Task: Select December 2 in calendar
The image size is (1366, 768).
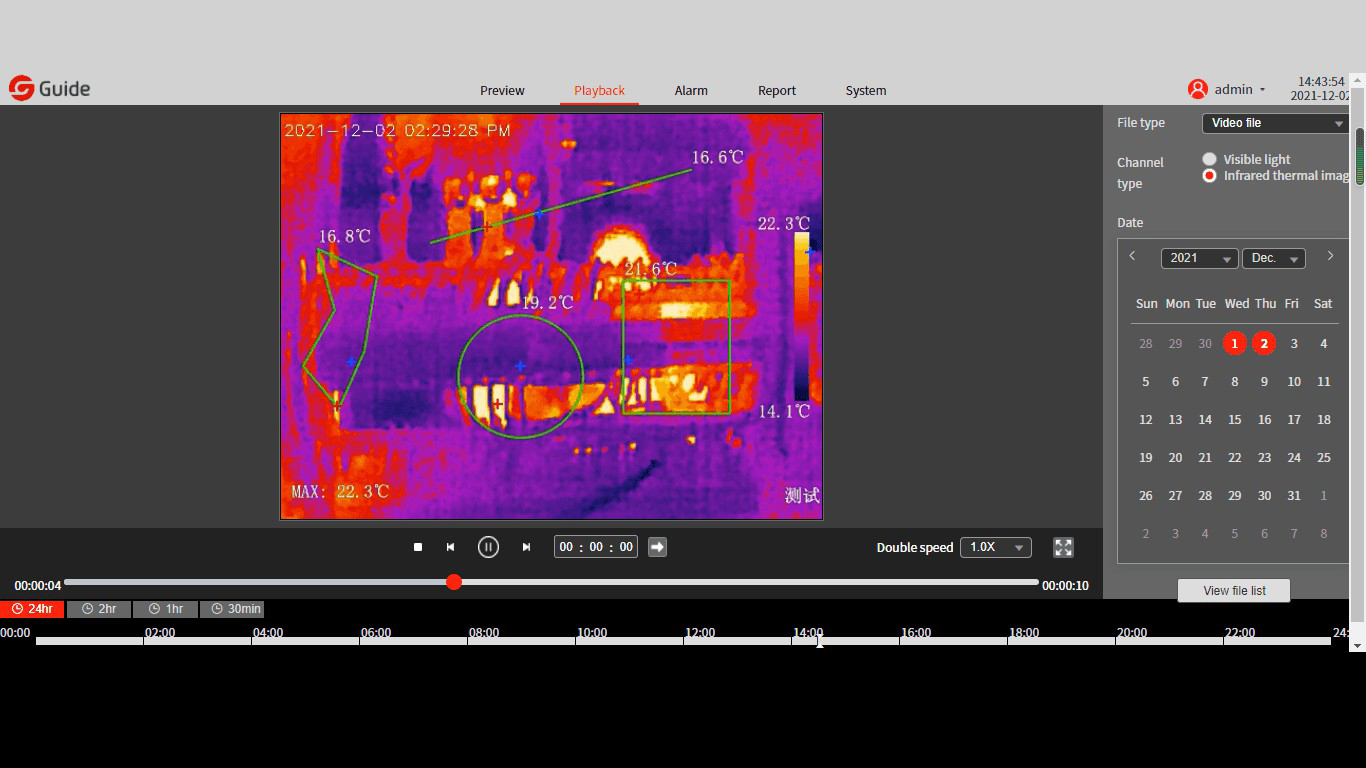Action: click(x=1264, y=343)
